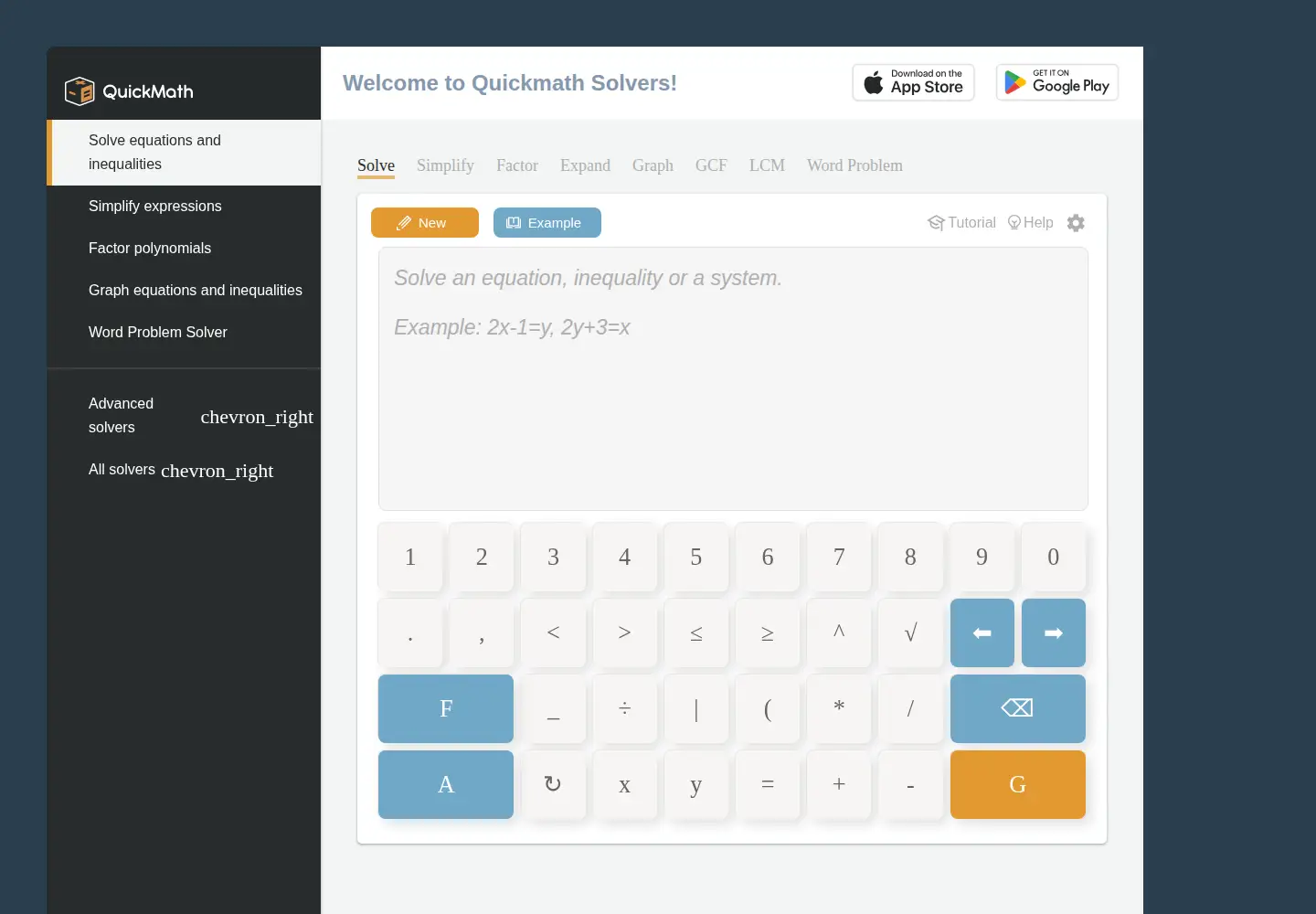The width and height of the screenshot is (1316, 914).
Task: Open the Expand tab
Action: (x=585, y=165)
